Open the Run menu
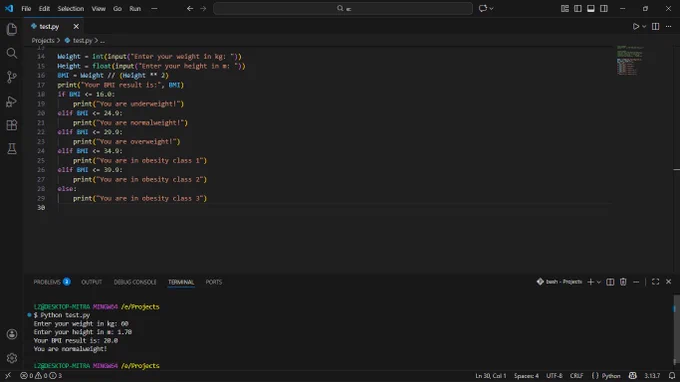Image resolution: width=680 pixels, height=382 pixels. click(x=135, y=8)
